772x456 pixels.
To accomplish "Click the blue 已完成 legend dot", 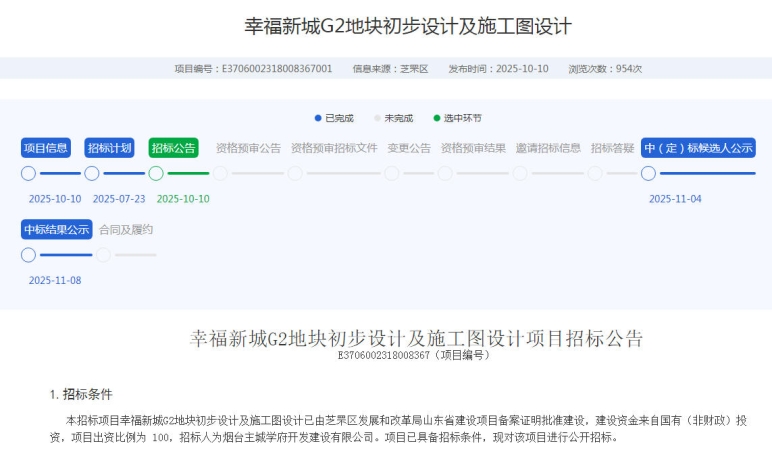I will coord(318,118).
